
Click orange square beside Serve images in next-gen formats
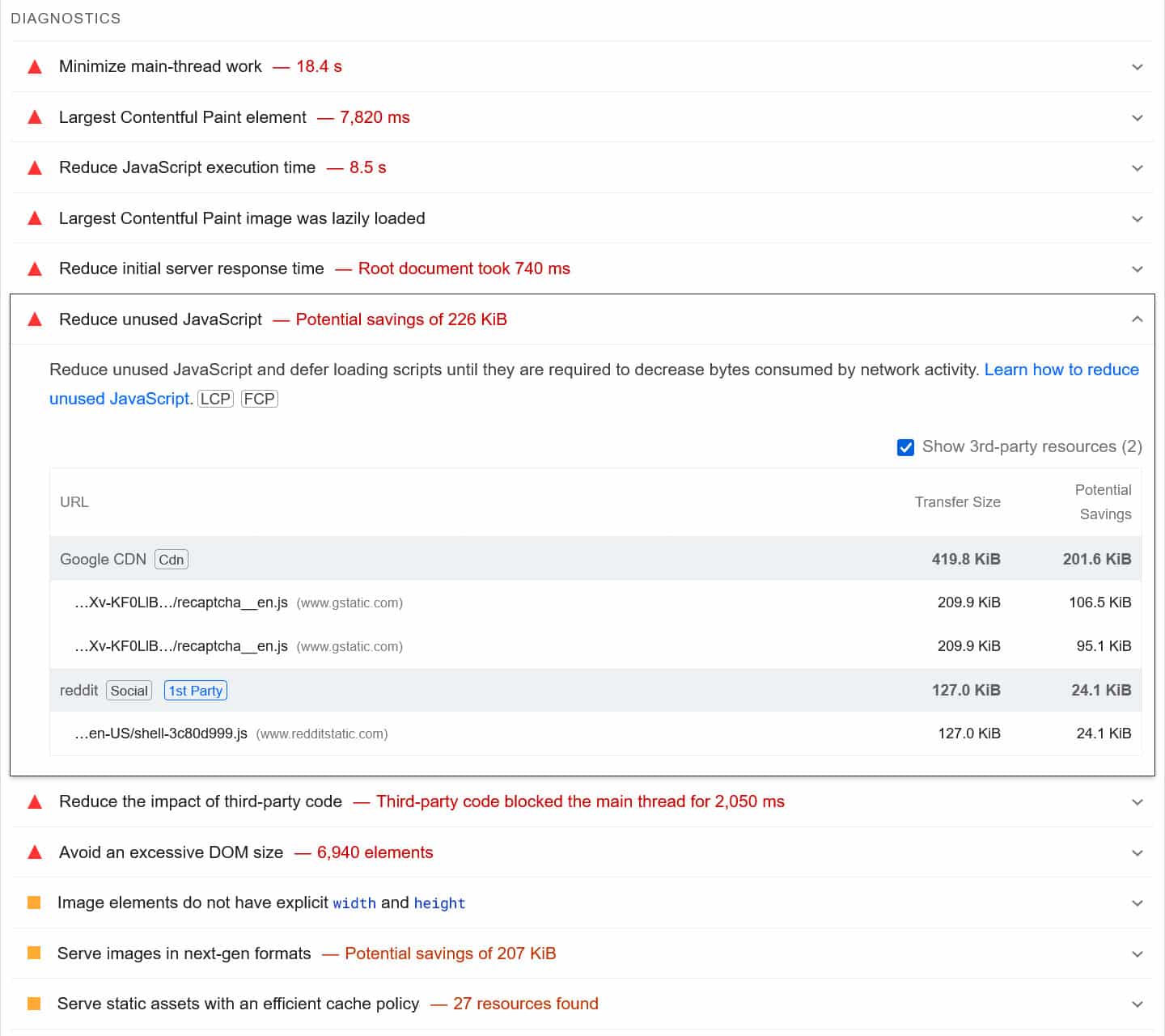(34, 954)
